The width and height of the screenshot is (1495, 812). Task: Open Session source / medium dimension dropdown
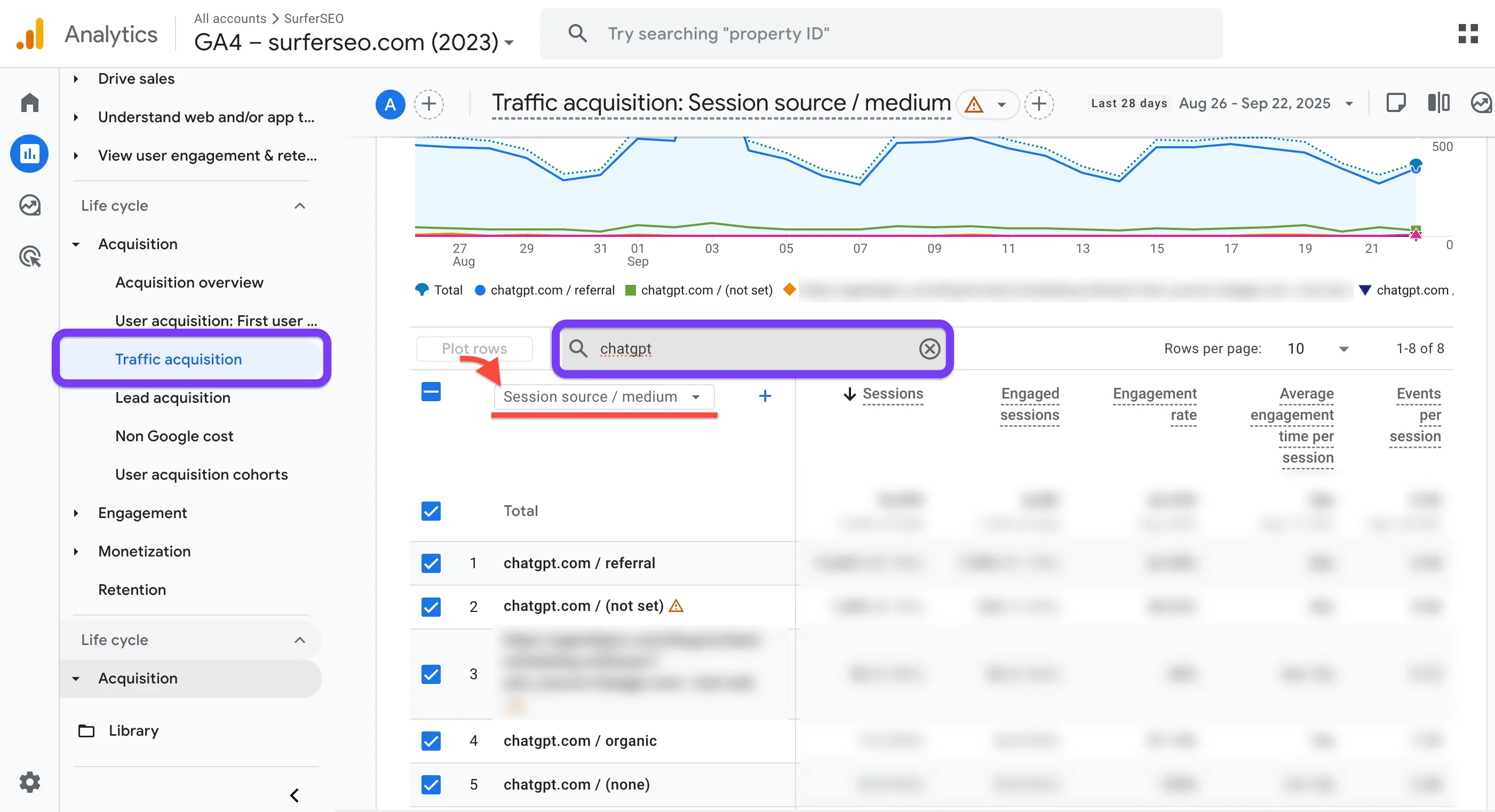point(603,396)
